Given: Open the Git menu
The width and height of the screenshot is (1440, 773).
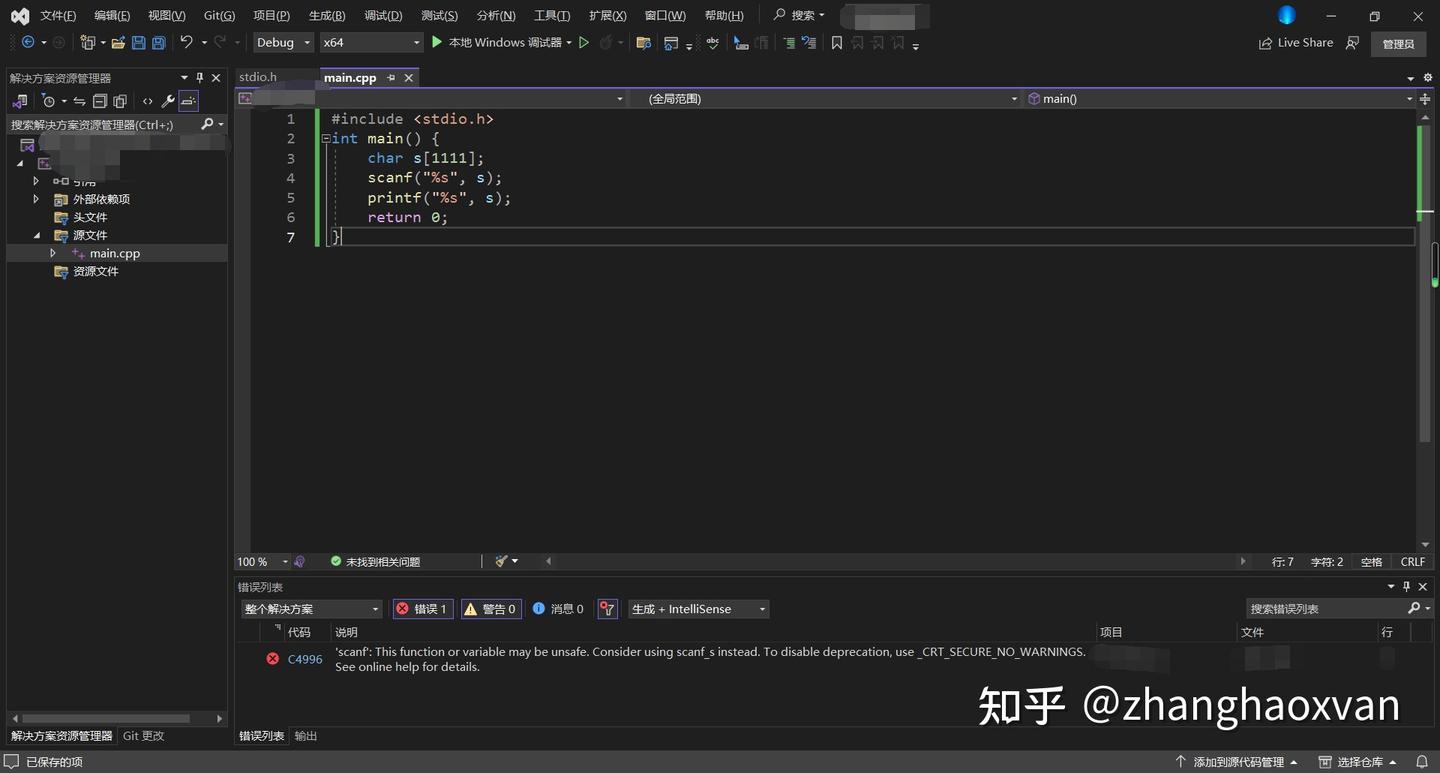Looking at the screenshot, I should click(218, 15).
